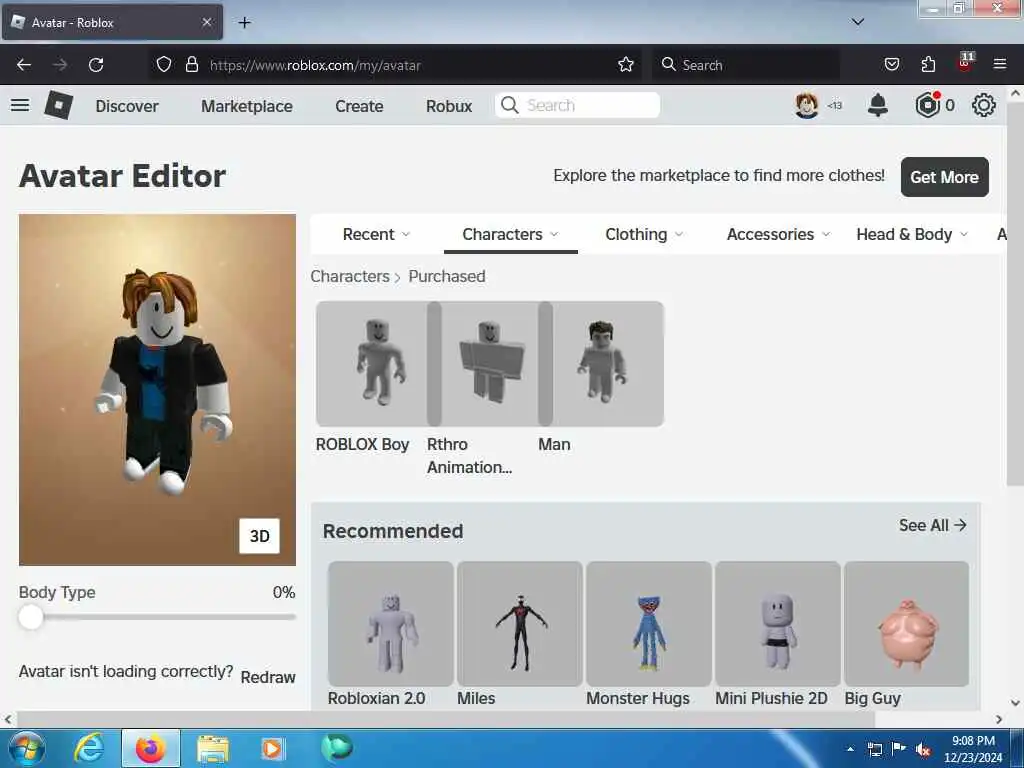Open a new browser tab

click(244, 23)
